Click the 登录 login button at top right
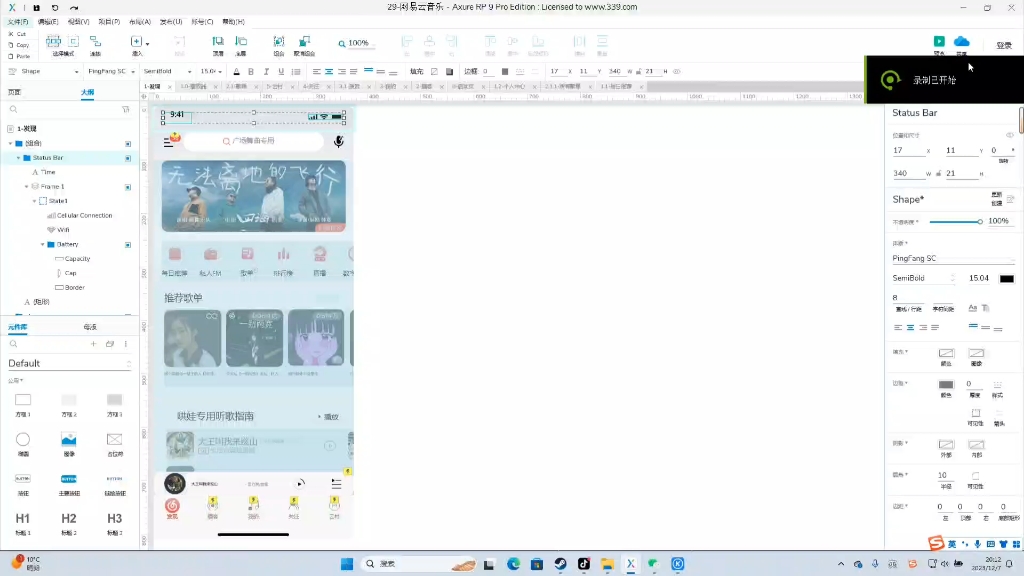This screenshot has height=576, width=1024. [x=1003, y=45]
